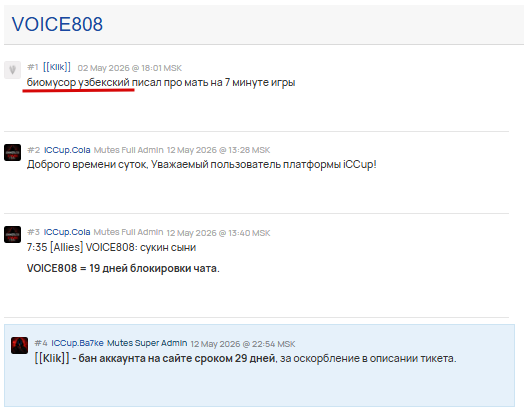Open ICCup.Cola profile link in post #2
This screenshot has width=524, height=412.
[x=67, y=150]
